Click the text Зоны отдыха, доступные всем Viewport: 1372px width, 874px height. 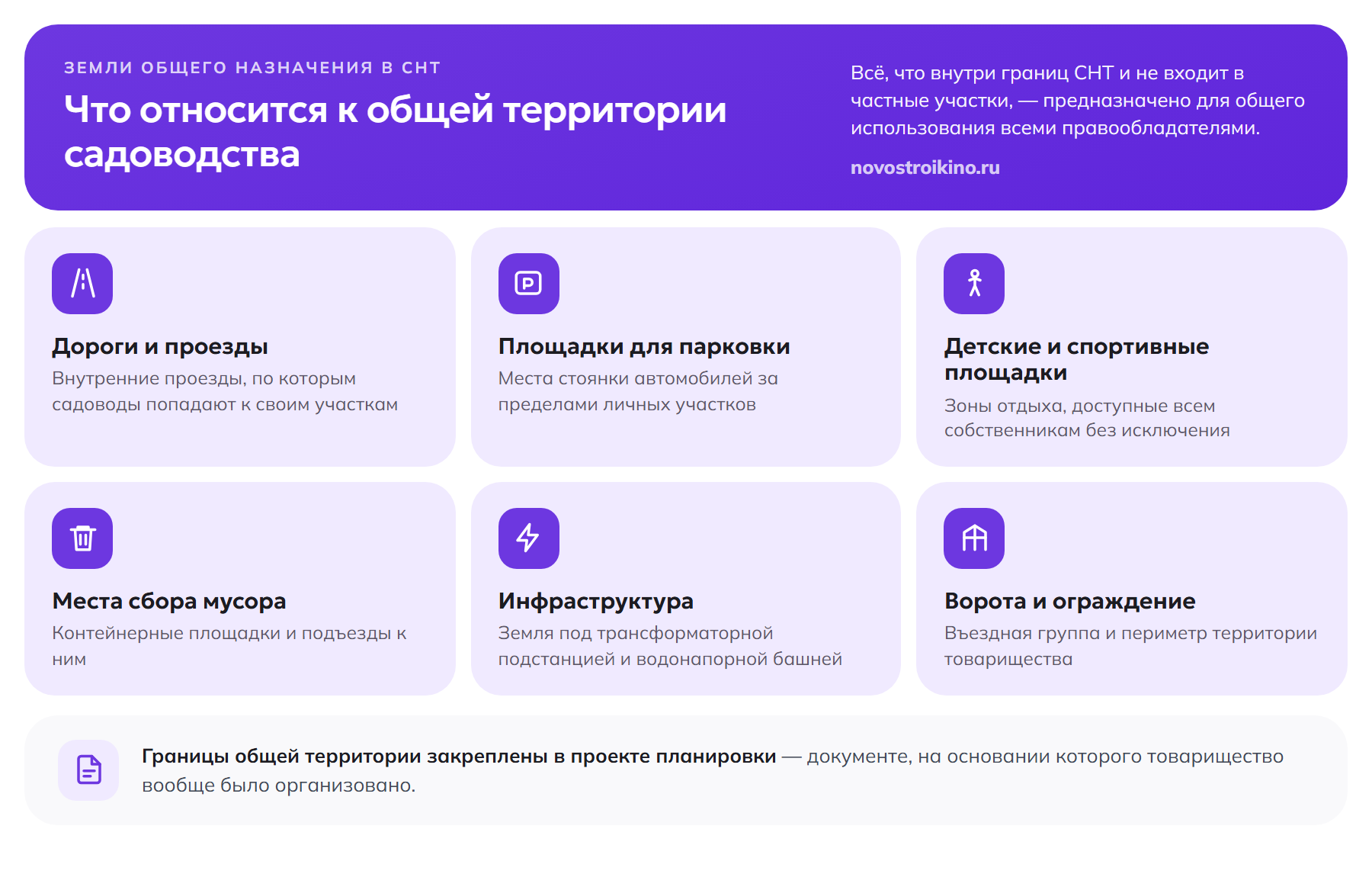pos(1079,406)
